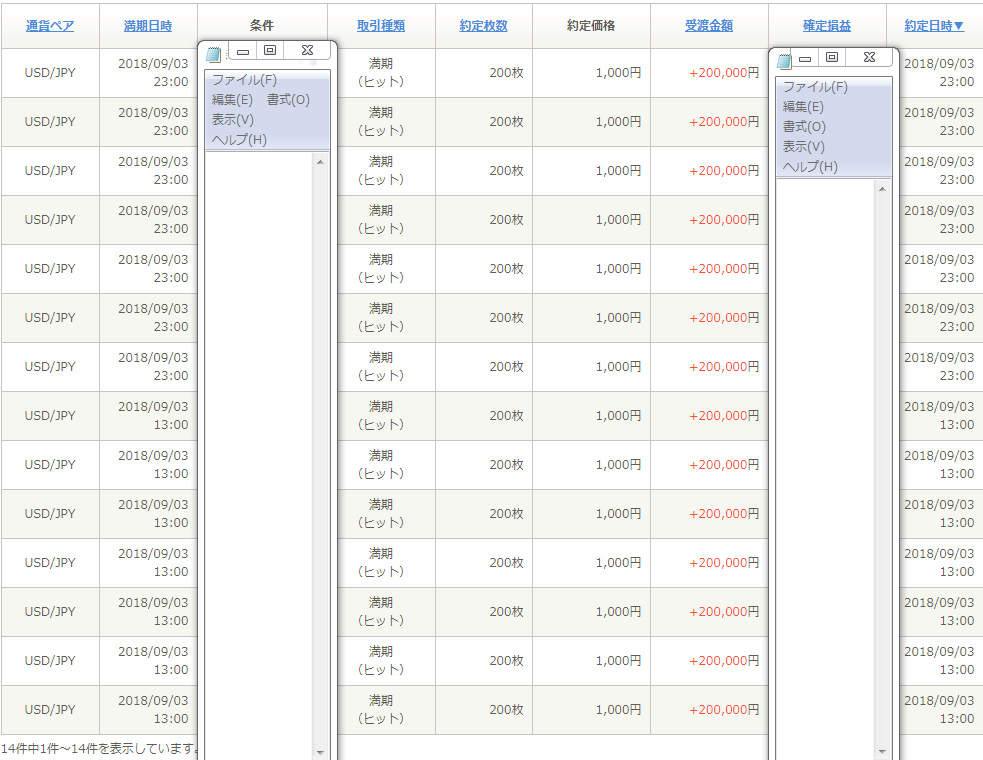
Task: Click Notepad icon in right window title bar
Action: pyautogui.click(x=785, y=61)
